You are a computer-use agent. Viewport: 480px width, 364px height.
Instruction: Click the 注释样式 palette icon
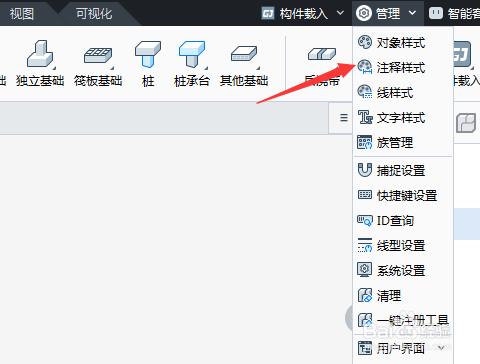pos(365,67)
